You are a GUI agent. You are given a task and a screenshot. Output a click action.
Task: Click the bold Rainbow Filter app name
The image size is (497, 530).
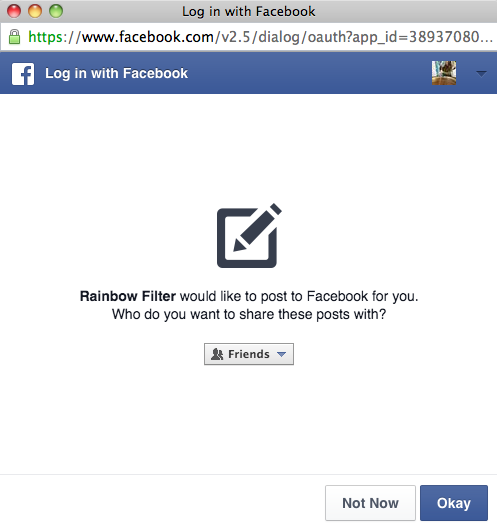pos(128,296)
